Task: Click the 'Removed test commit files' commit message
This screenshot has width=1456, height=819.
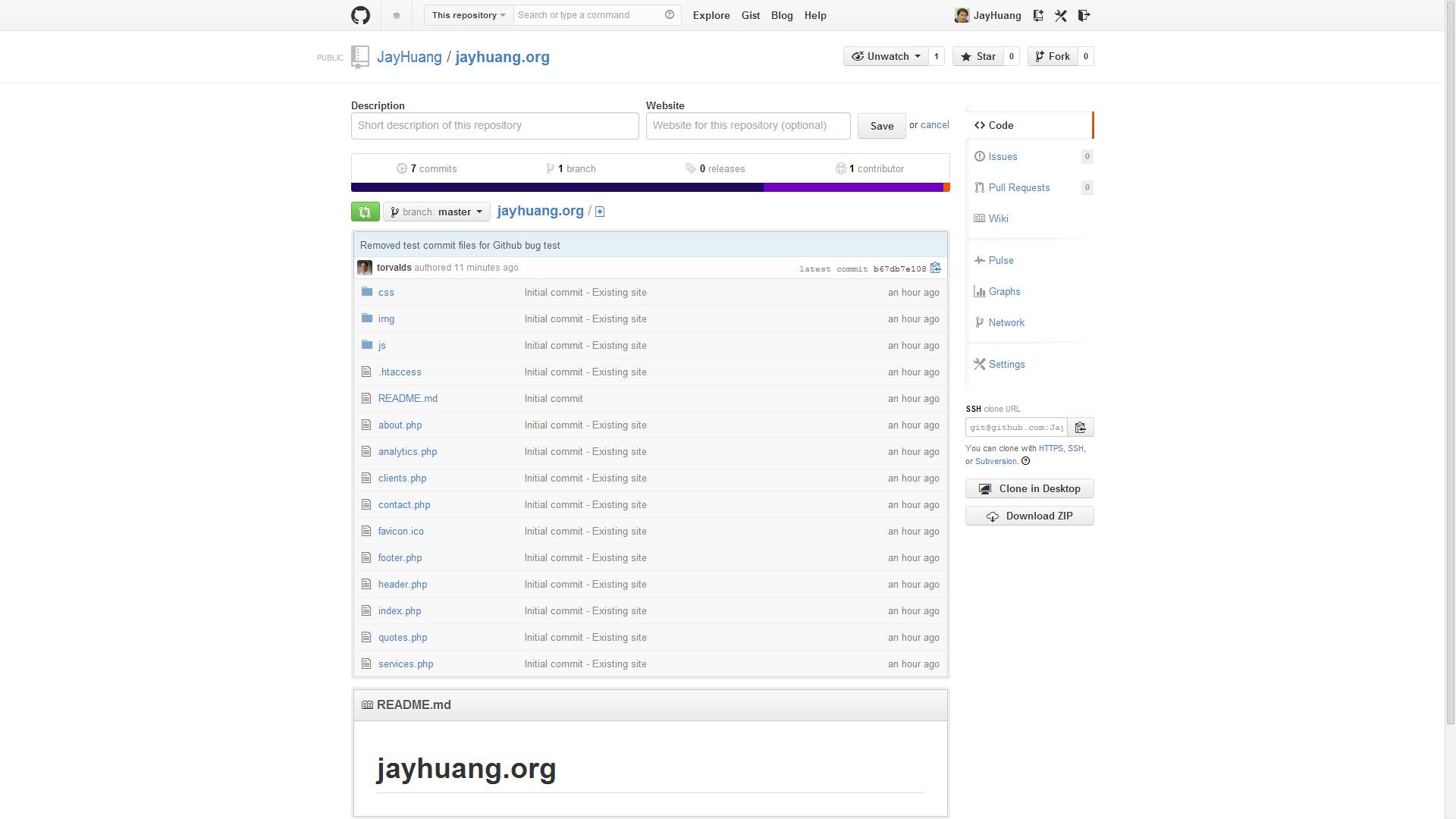Action: 460,245
